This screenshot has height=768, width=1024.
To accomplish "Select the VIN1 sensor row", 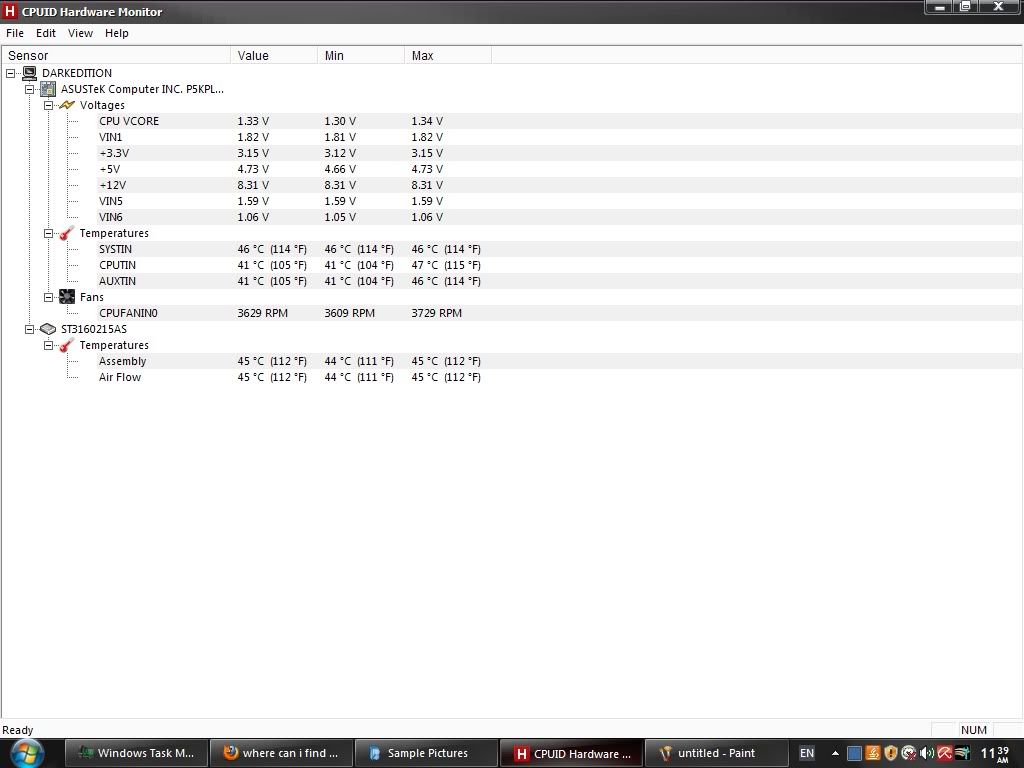I will click(560, 137).
